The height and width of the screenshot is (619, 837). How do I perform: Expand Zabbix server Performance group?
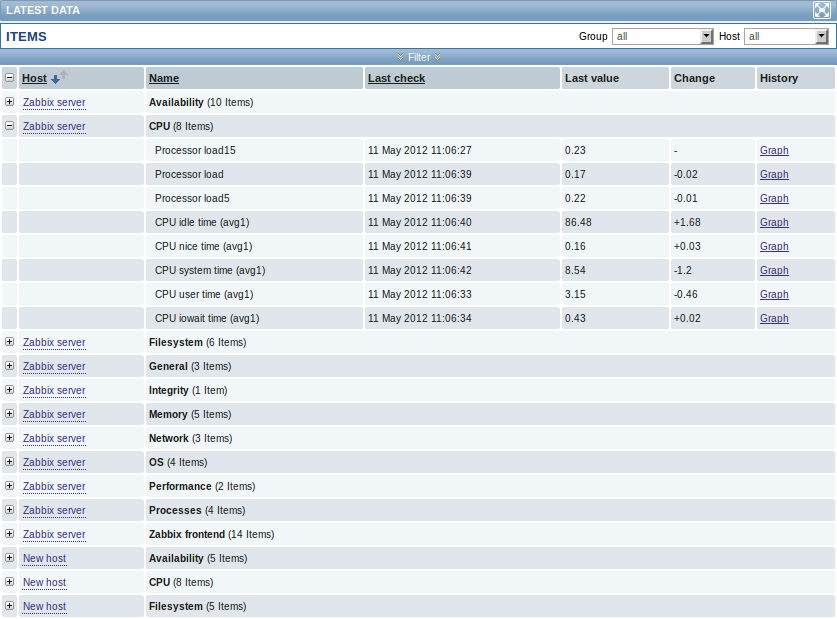point(9,486)
